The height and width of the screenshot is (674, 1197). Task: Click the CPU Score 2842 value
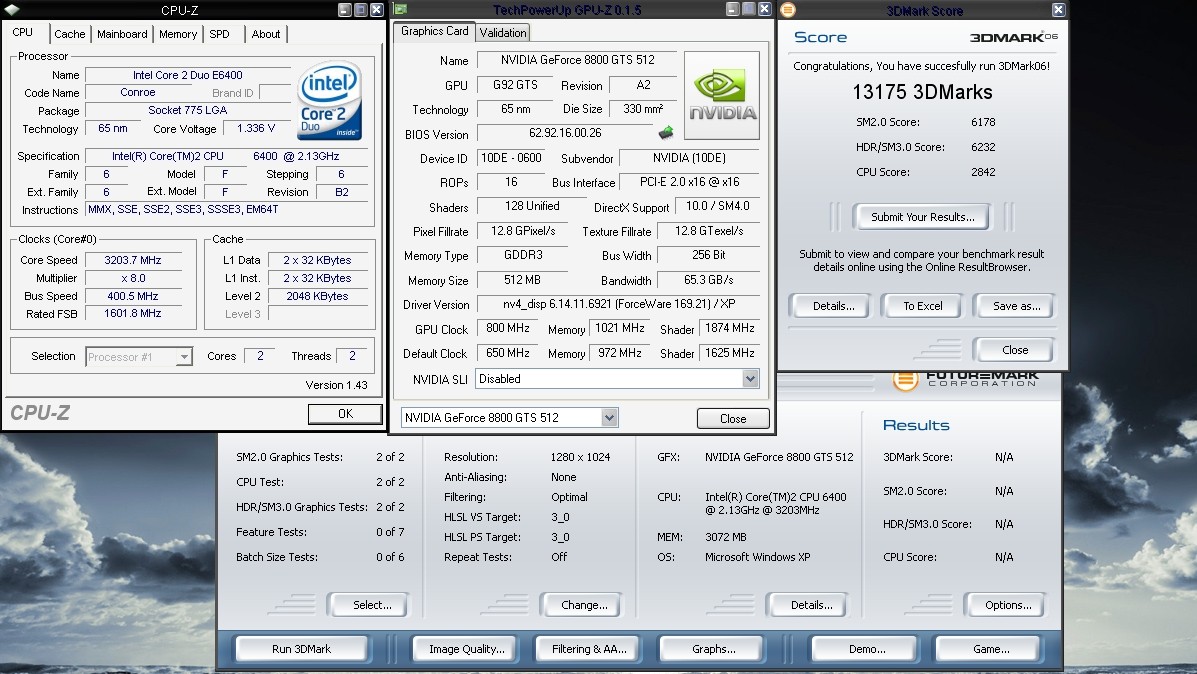pos(983,172)
